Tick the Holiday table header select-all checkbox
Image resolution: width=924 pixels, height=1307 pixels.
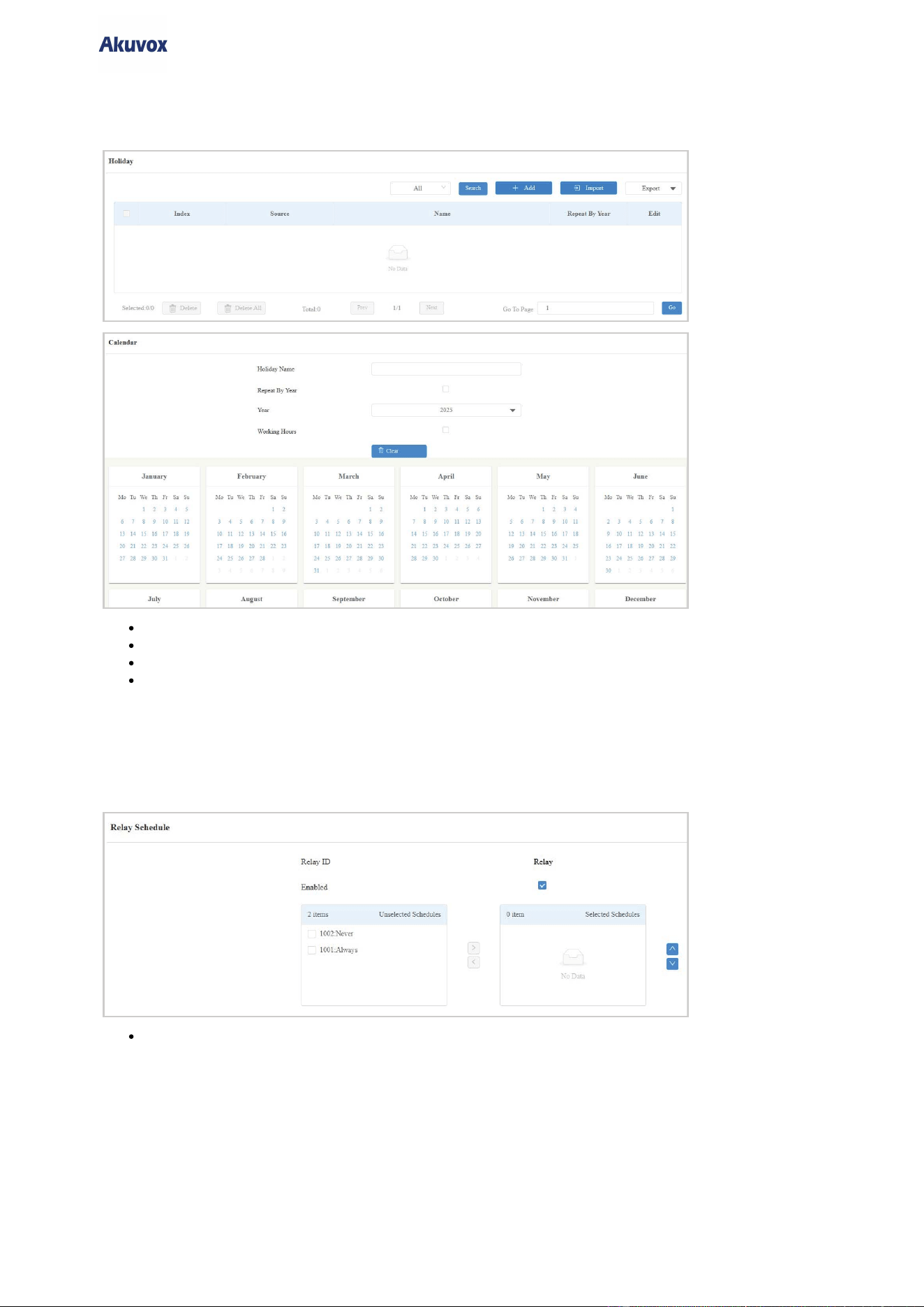(126, 214)
